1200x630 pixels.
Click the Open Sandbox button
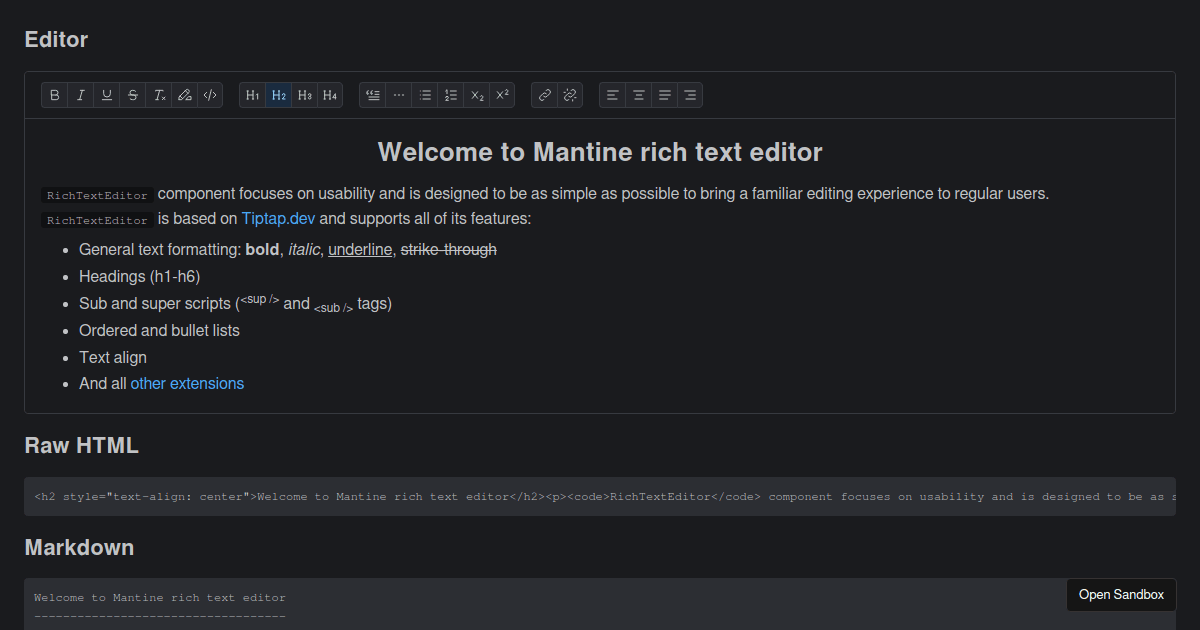[1121, 594]
